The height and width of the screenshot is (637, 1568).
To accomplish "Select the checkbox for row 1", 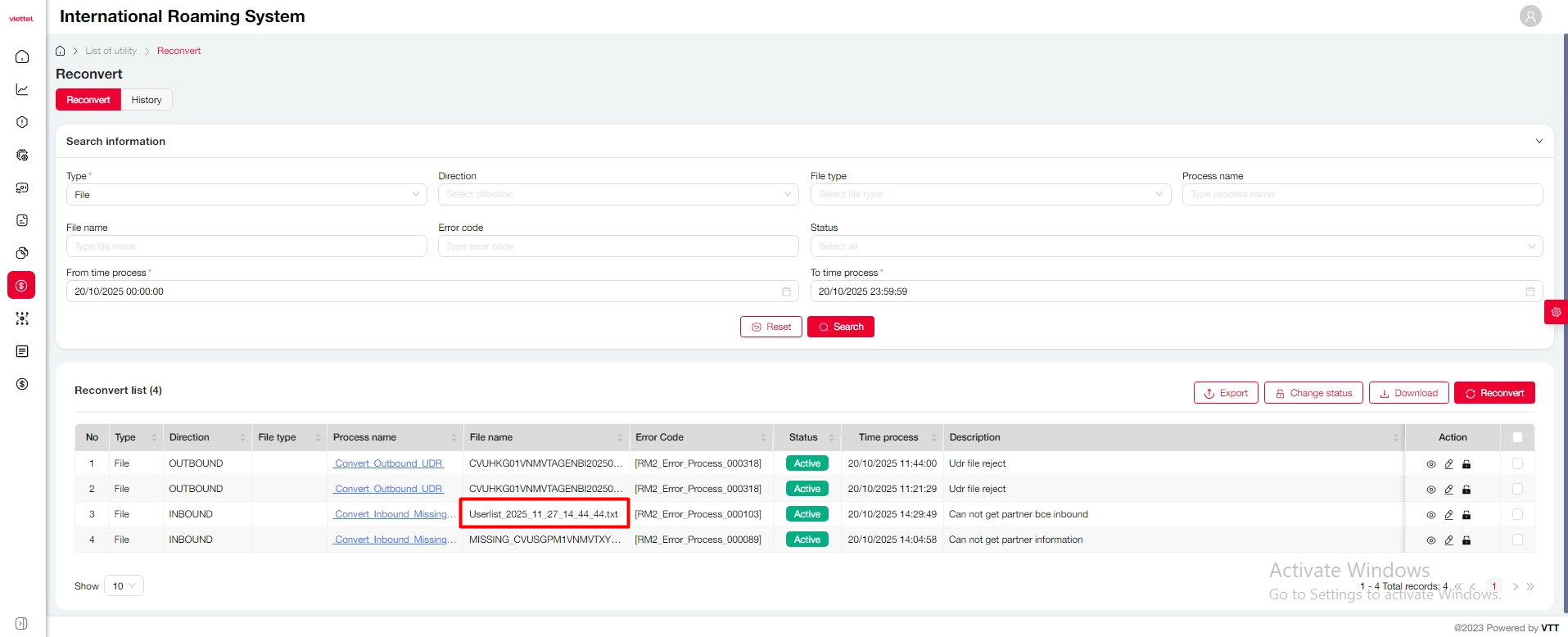I will coord(1517,463).
